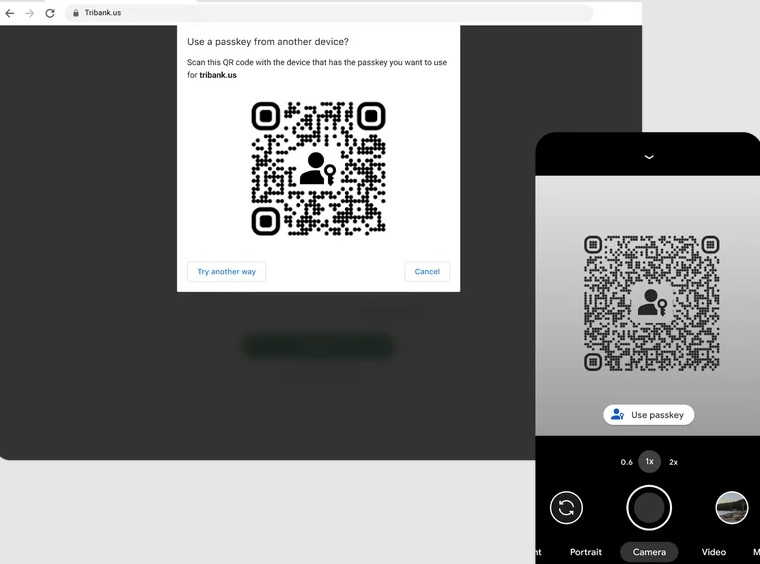This screenshot has width=760, height=564.
Task: Flip camera with switch icon
Action: 566,508
